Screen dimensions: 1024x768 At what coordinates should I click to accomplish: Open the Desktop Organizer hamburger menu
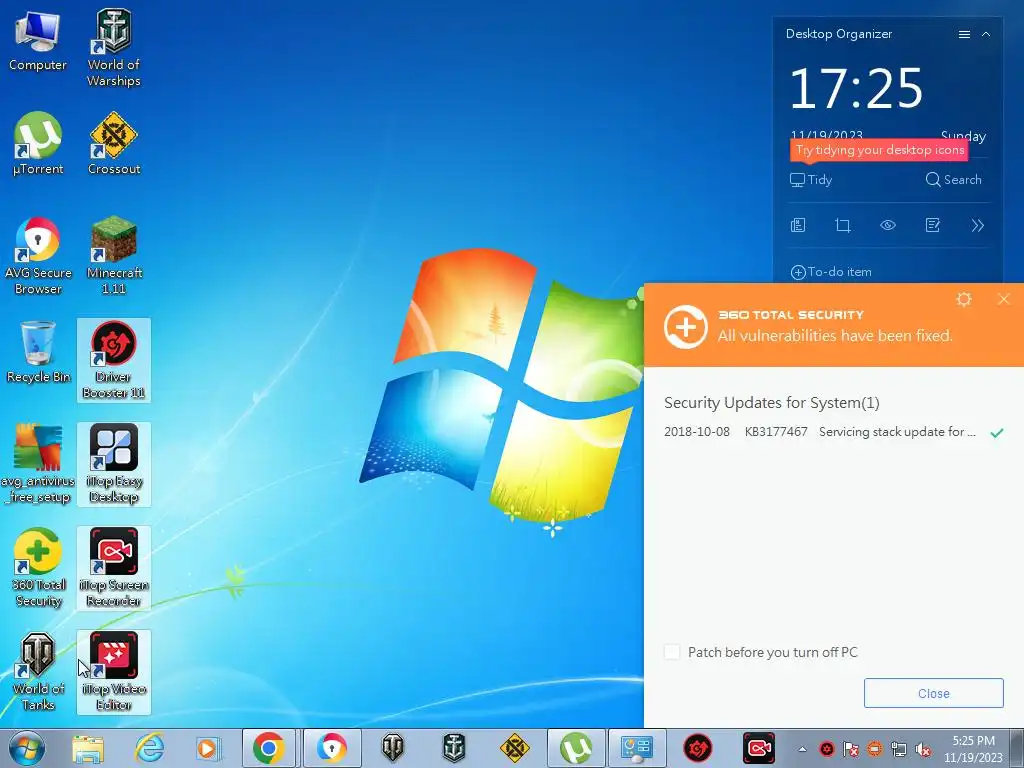point(964,35)
